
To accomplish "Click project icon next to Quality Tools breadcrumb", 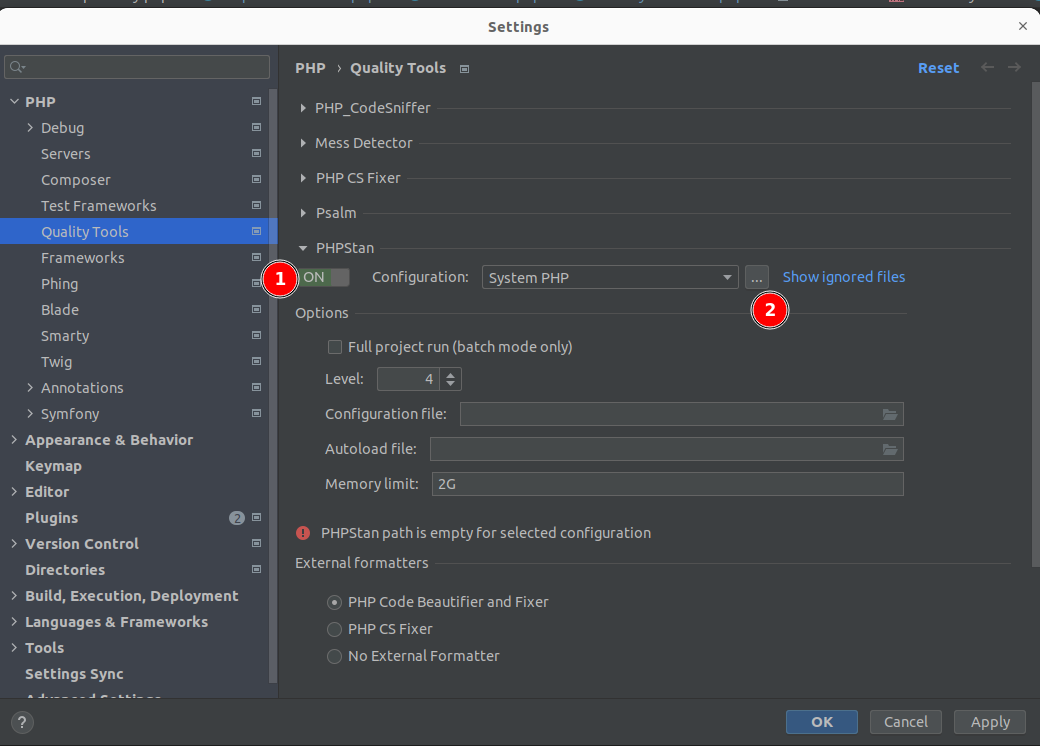I will pos(464,69).
